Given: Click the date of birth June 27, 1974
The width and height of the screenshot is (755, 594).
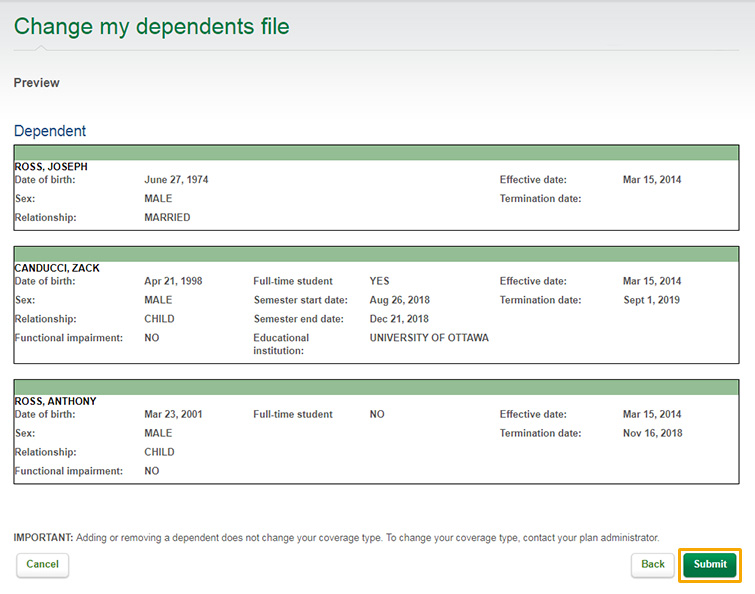Looking at the screenshot, I should tap(176, 180).
